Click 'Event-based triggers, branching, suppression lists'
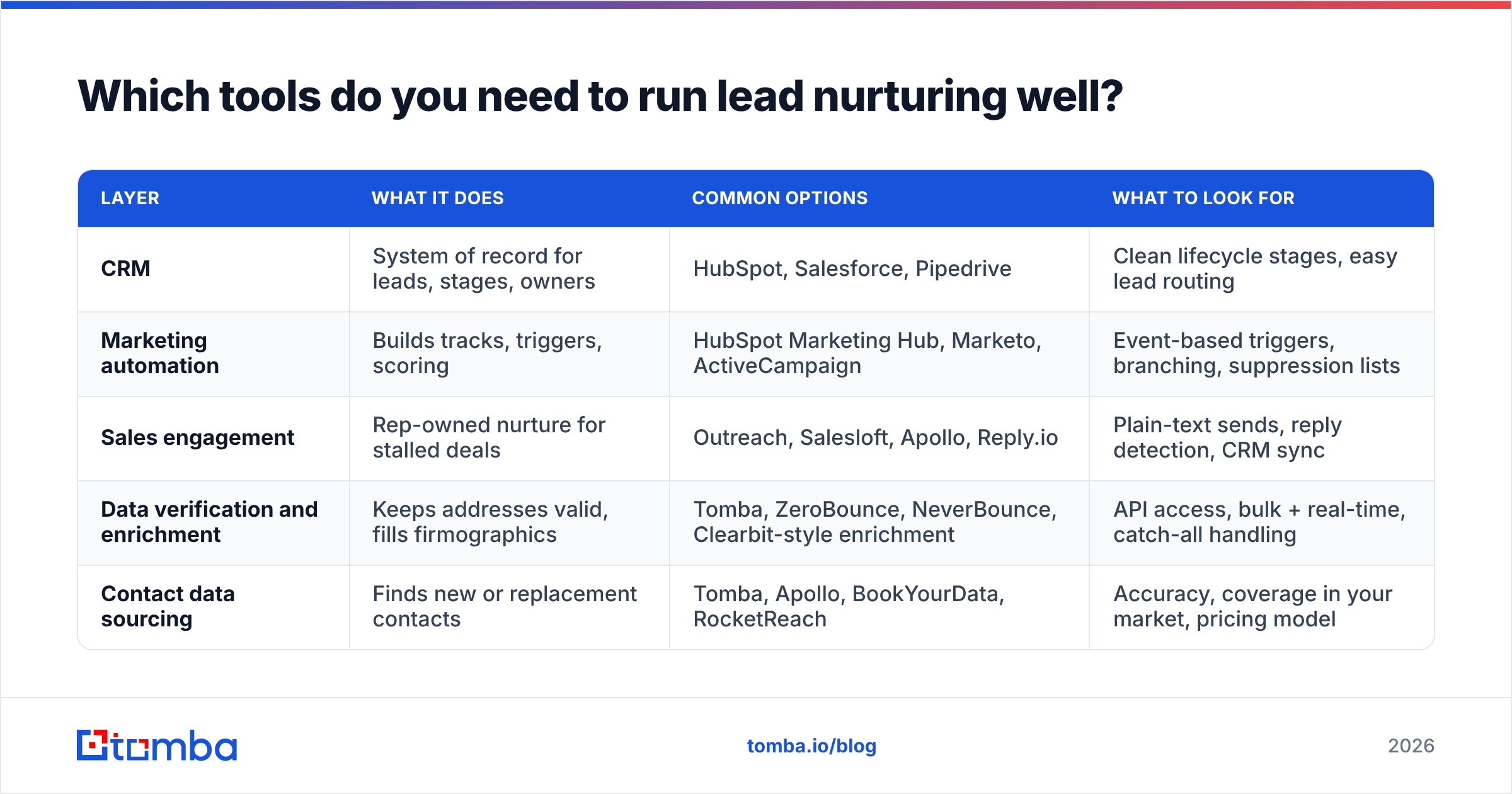 click(x=1256, y=353)
